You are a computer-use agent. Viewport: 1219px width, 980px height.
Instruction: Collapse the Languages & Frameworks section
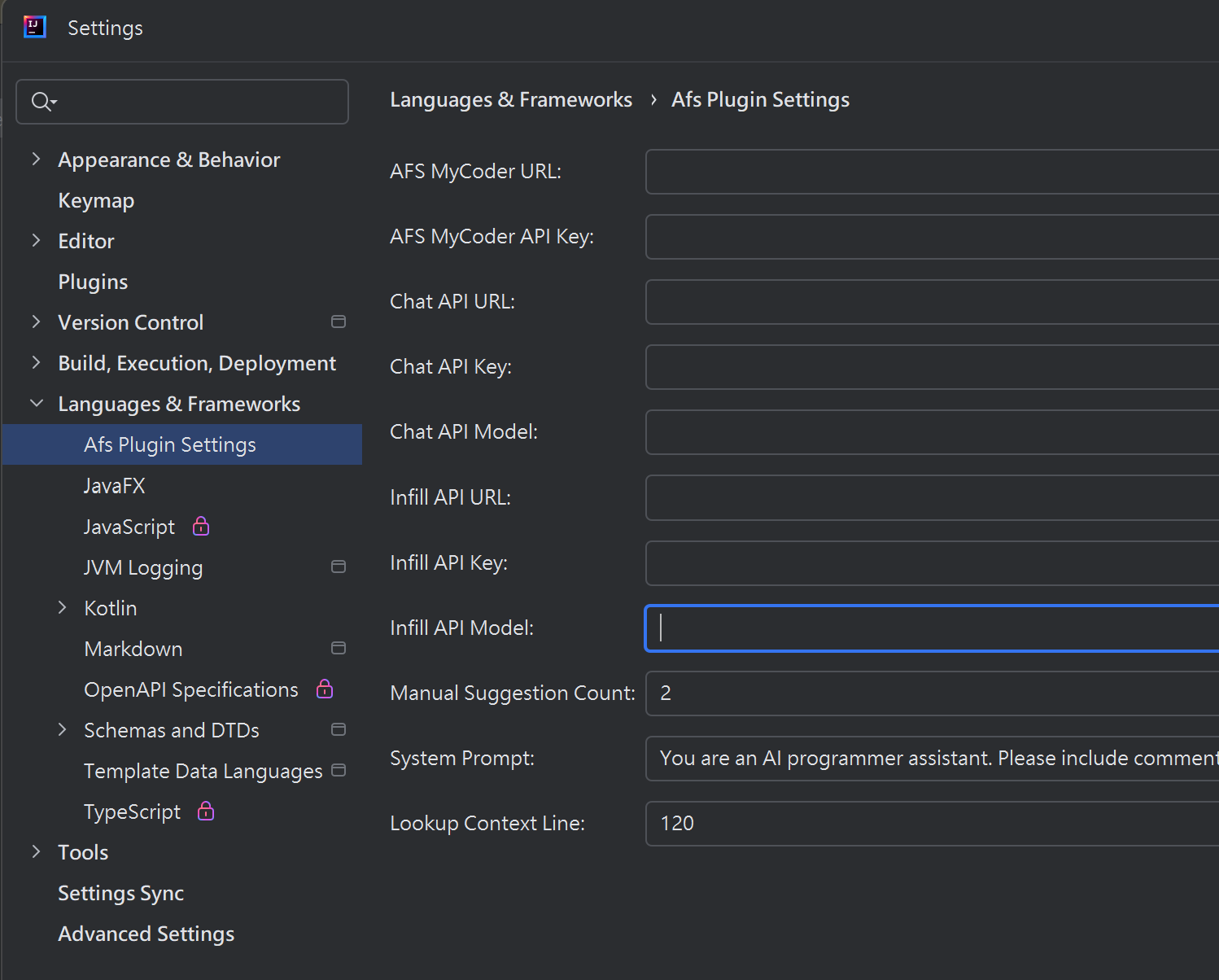pos(37,404)
